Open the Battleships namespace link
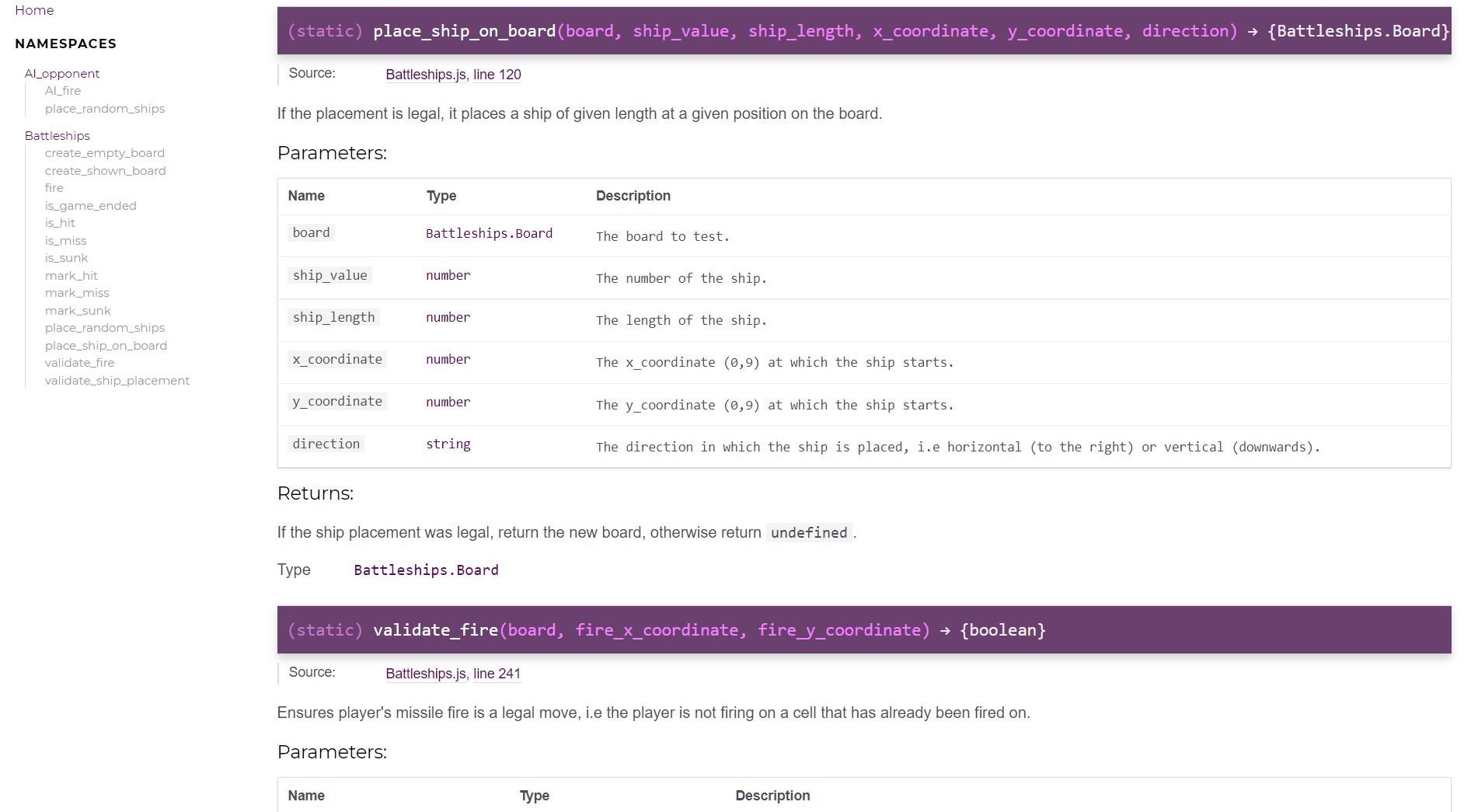 58,136
